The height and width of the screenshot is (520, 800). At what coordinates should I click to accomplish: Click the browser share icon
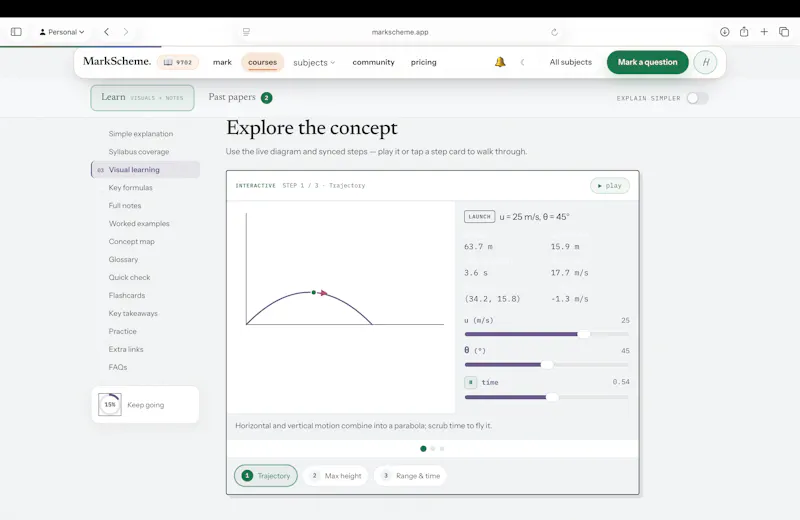click(x=744, y=32)
